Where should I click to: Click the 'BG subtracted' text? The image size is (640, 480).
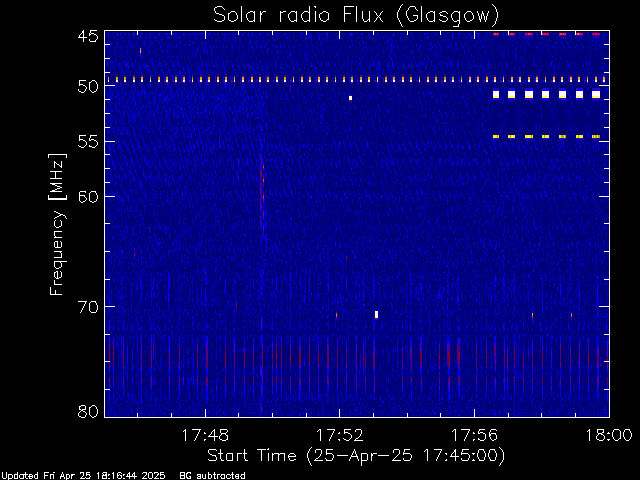[213, 476]
